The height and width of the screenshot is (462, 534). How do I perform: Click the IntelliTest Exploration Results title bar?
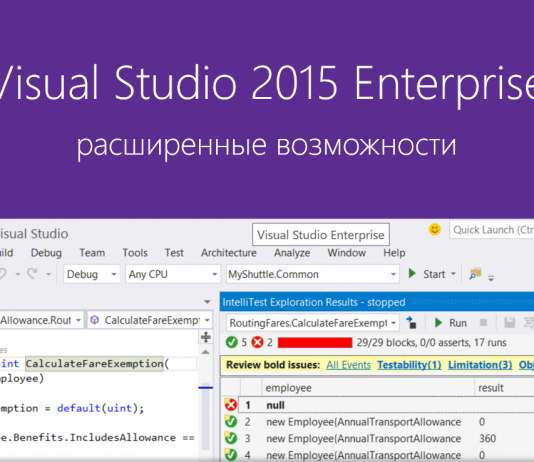[x=377, y=302]
